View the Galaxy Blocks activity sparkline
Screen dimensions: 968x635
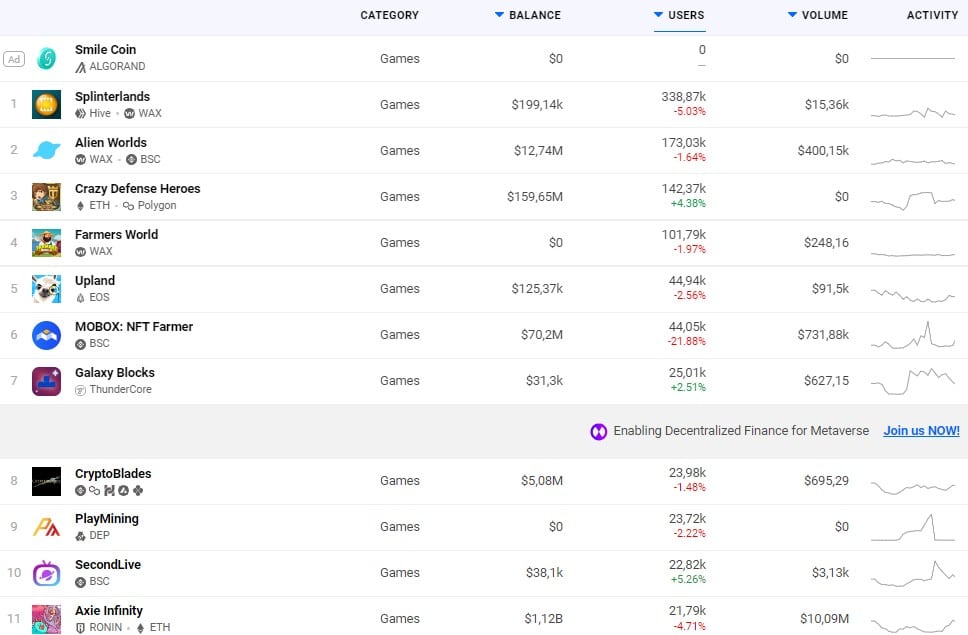(913, 381)
